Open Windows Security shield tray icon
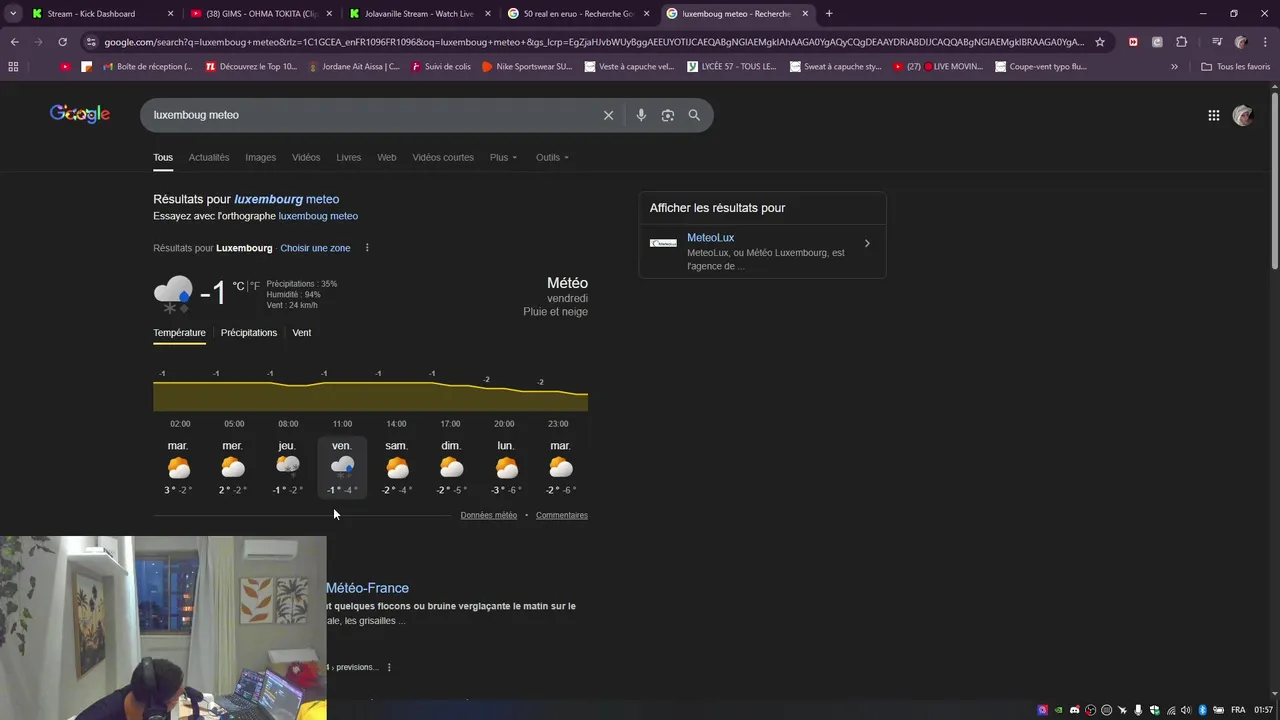Viewport: 1280px width, 720px height. click(x=1155, y=710)
